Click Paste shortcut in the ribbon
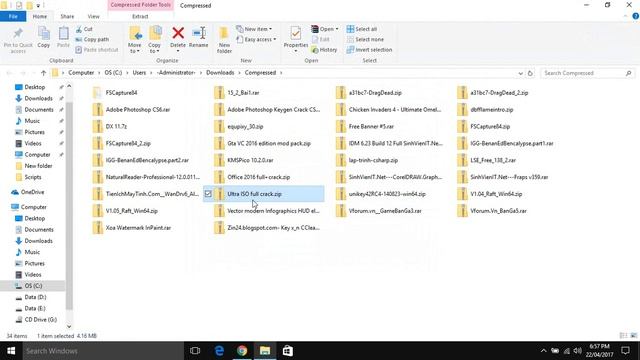The width and height of the screenshot is (640, 360). 97,50
